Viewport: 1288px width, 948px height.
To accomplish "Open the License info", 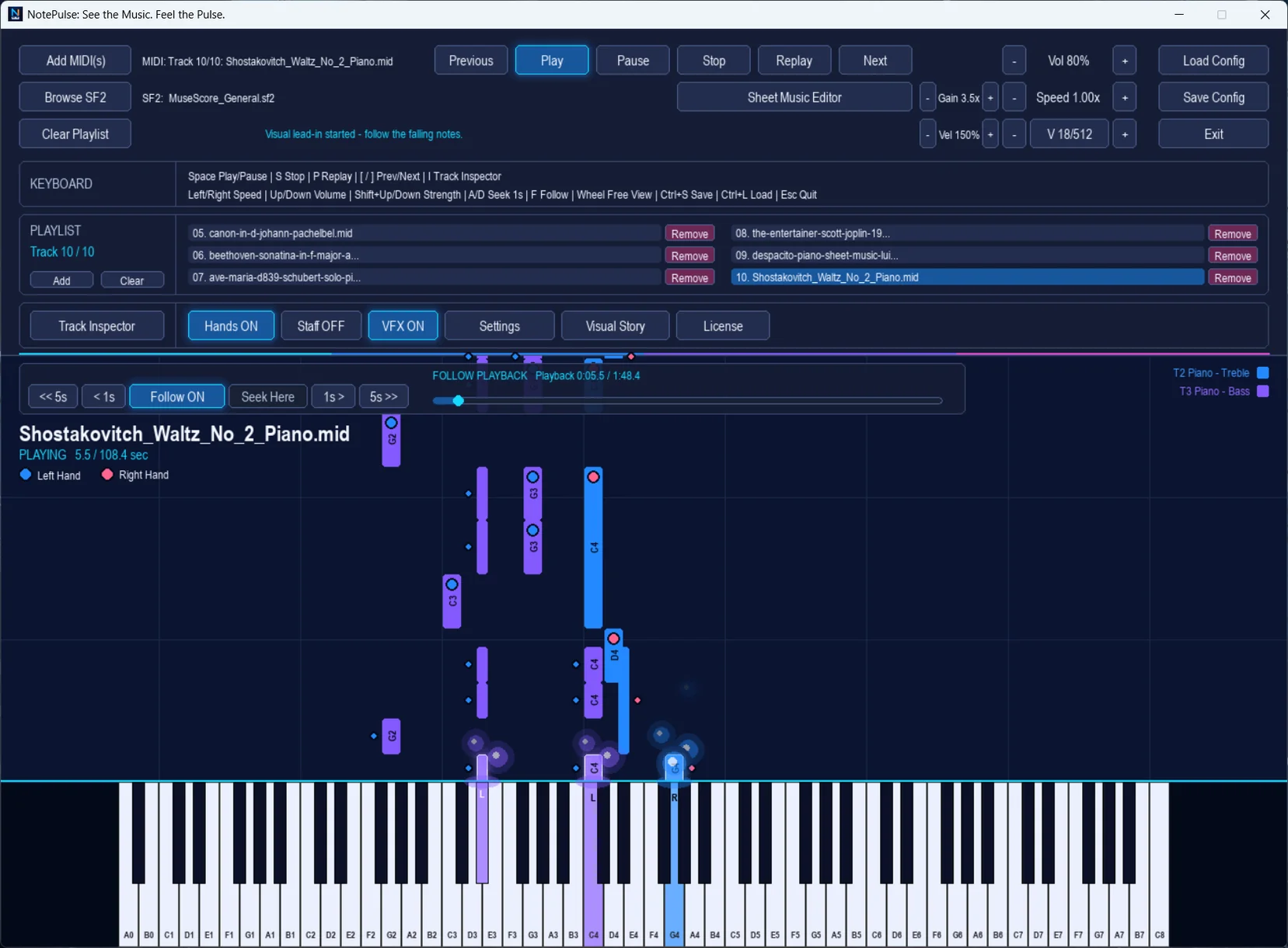I will (723, 326).
